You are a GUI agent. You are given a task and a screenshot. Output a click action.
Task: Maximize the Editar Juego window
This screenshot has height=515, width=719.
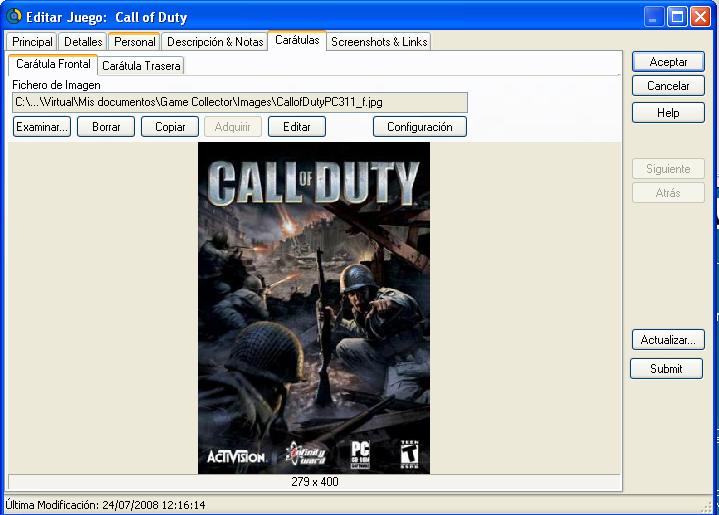tap(677, 17)
